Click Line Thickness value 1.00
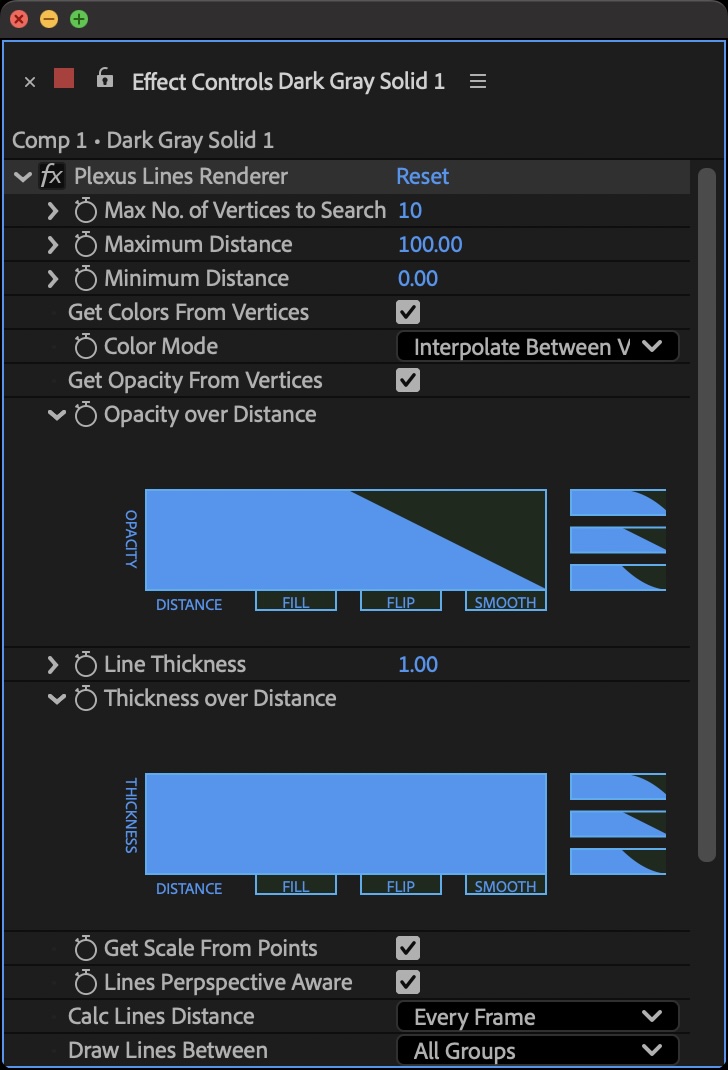Viewport: 728px width, 1070px height. pyautogui.click(x=418, y=664)
